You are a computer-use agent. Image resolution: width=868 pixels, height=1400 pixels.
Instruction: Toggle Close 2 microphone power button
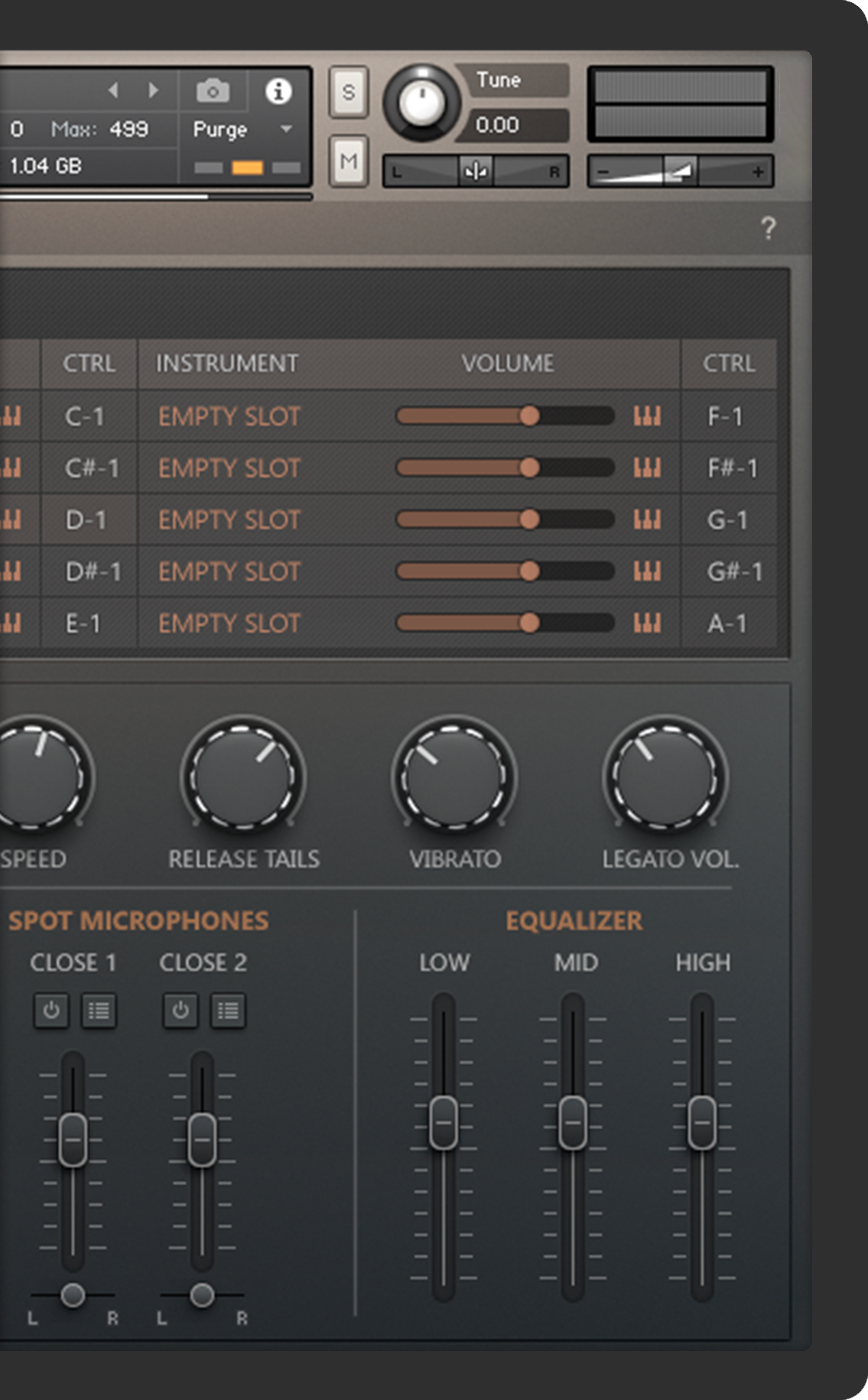180,1011
